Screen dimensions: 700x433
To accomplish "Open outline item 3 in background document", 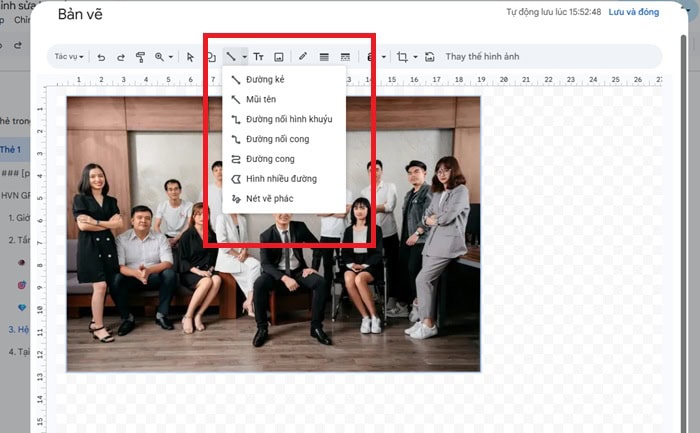I will pyautogui.click(x=18, y=329).
